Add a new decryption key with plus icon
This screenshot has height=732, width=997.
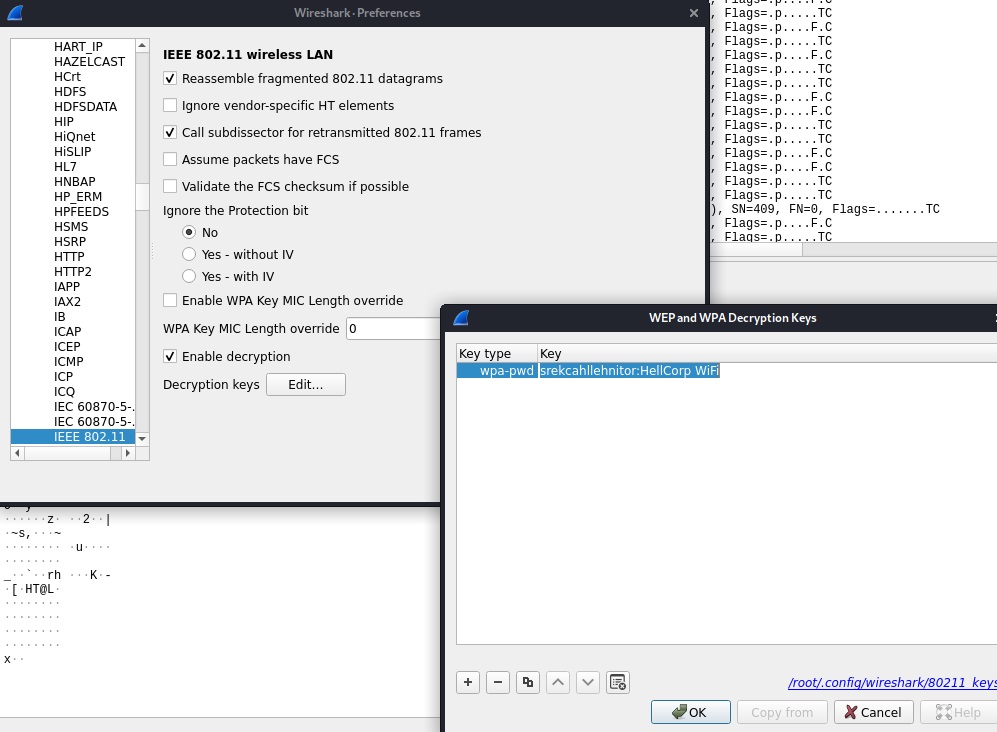click(x=467, y=682)
